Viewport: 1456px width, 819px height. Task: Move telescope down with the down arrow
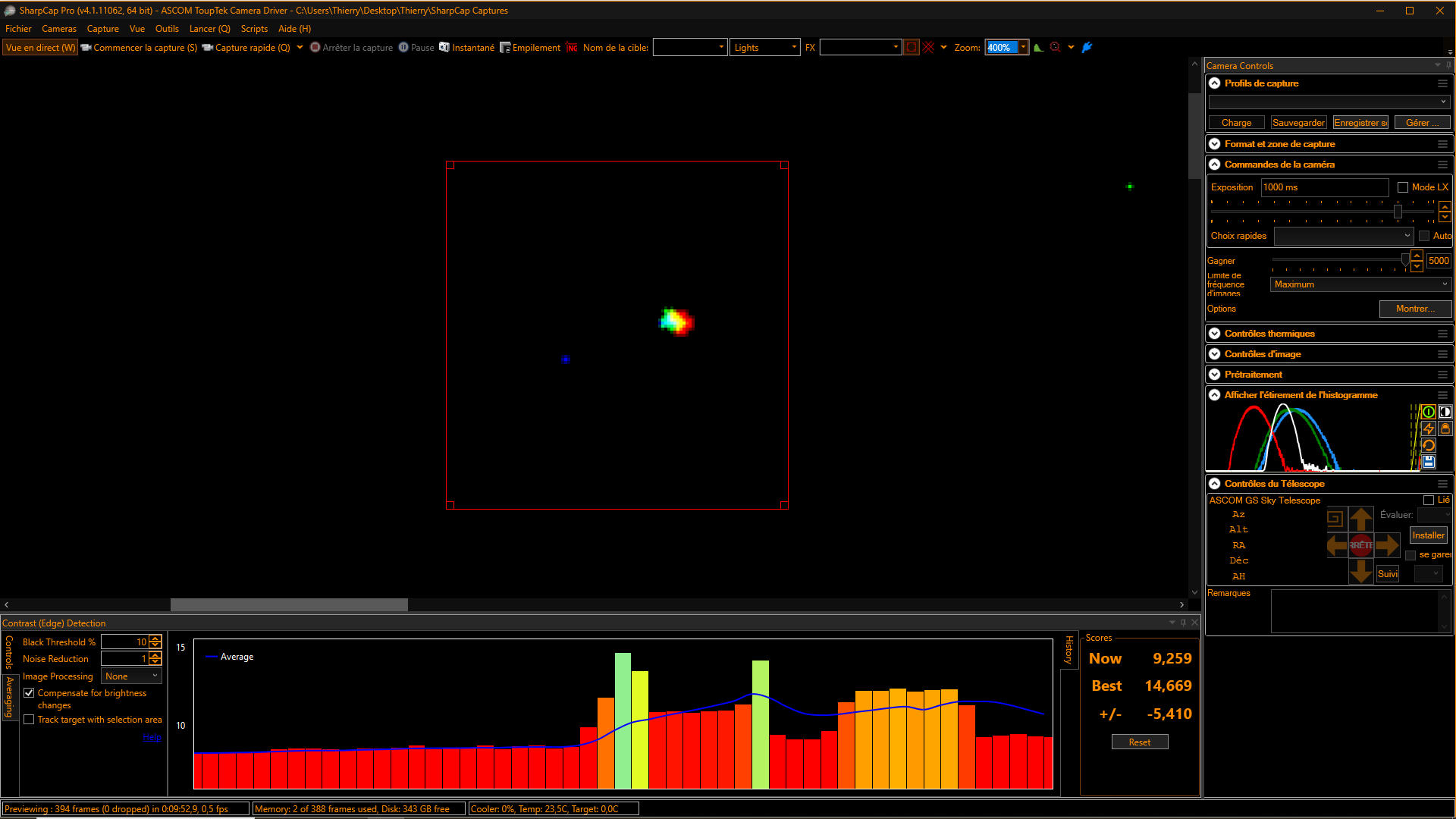[1361, 571]
